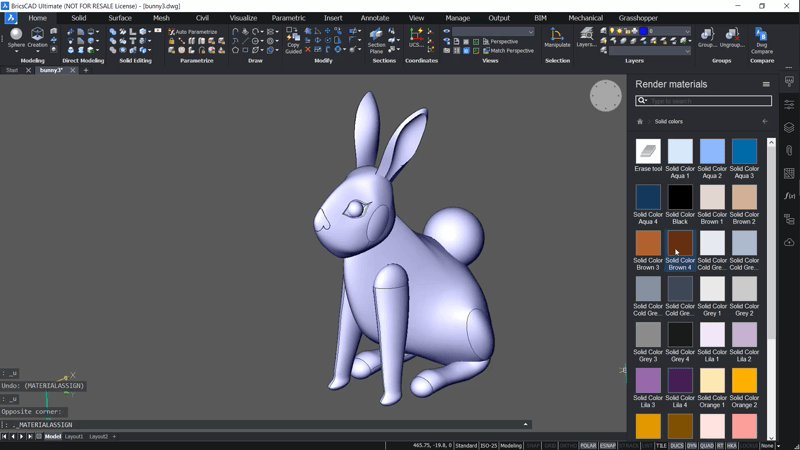Launch Dwg Compare
Screen dimensions: 800x450
(x=762, y=41)
